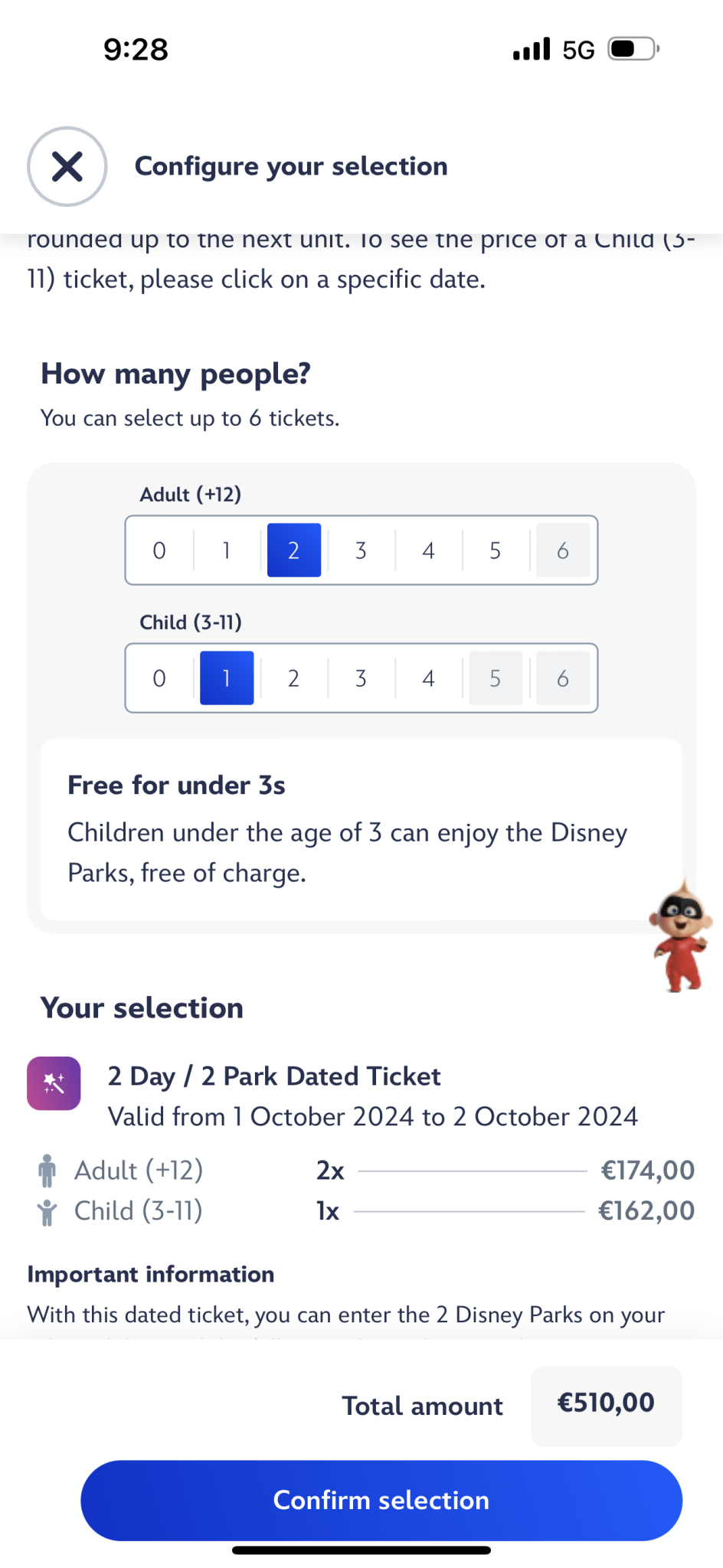723x1568 pixels.
Task: Tap the cellular signal bars icon
Action: coord(532,50)
